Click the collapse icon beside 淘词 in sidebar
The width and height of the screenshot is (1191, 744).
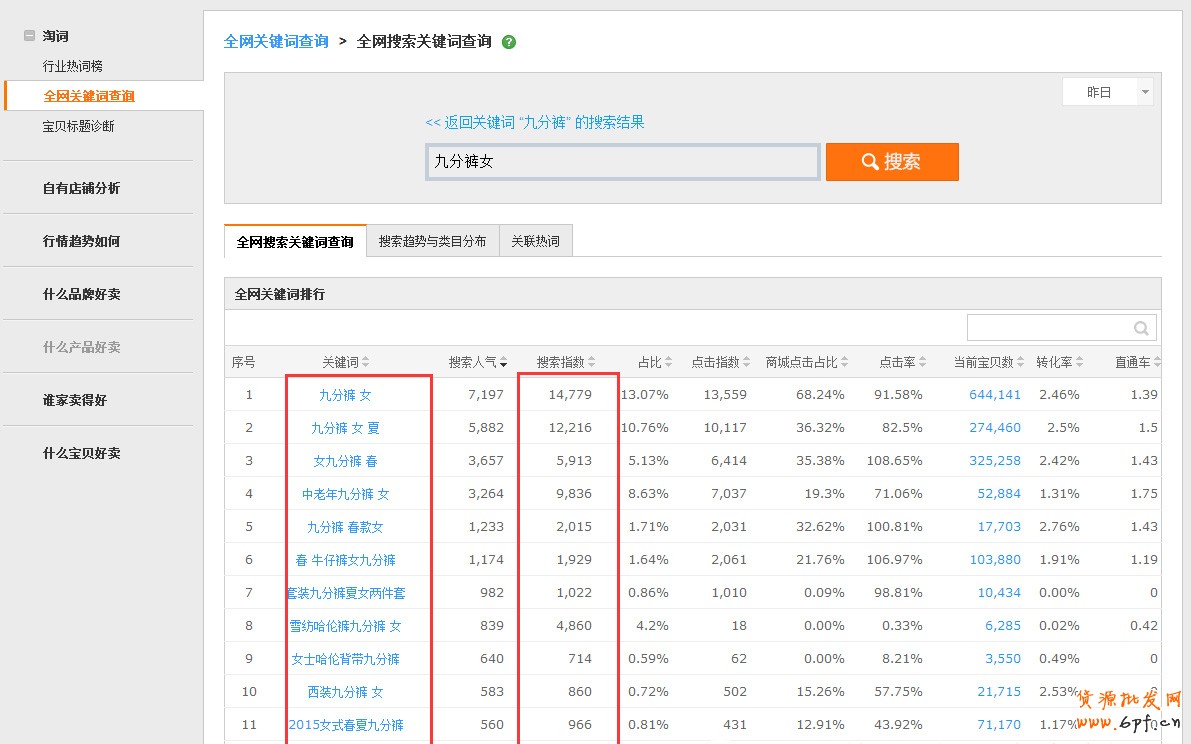pyautogui.click(x=29, y=35)
